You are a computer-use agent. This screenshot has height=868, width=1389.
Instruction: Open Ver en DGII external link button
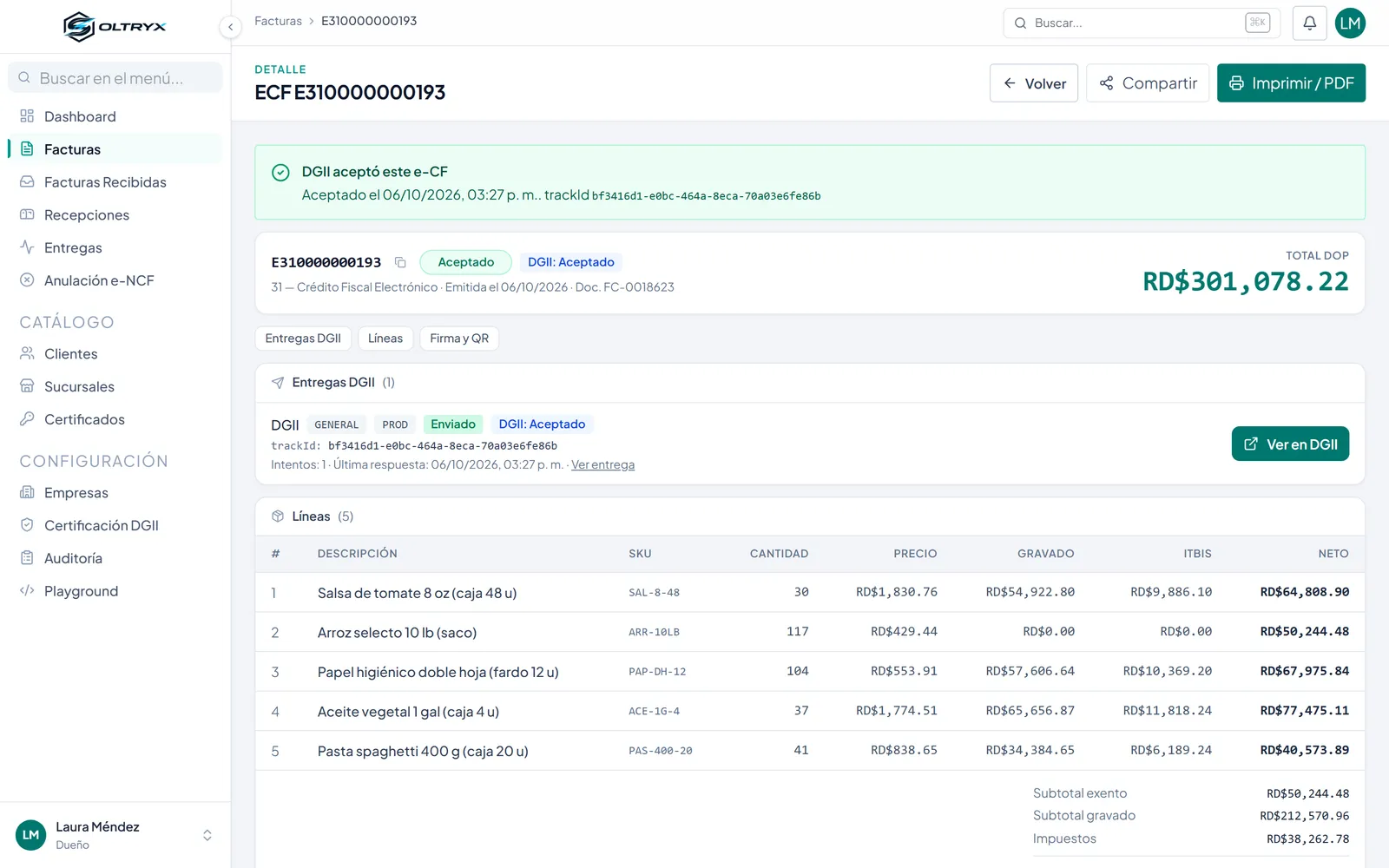tap(1290, 444)
